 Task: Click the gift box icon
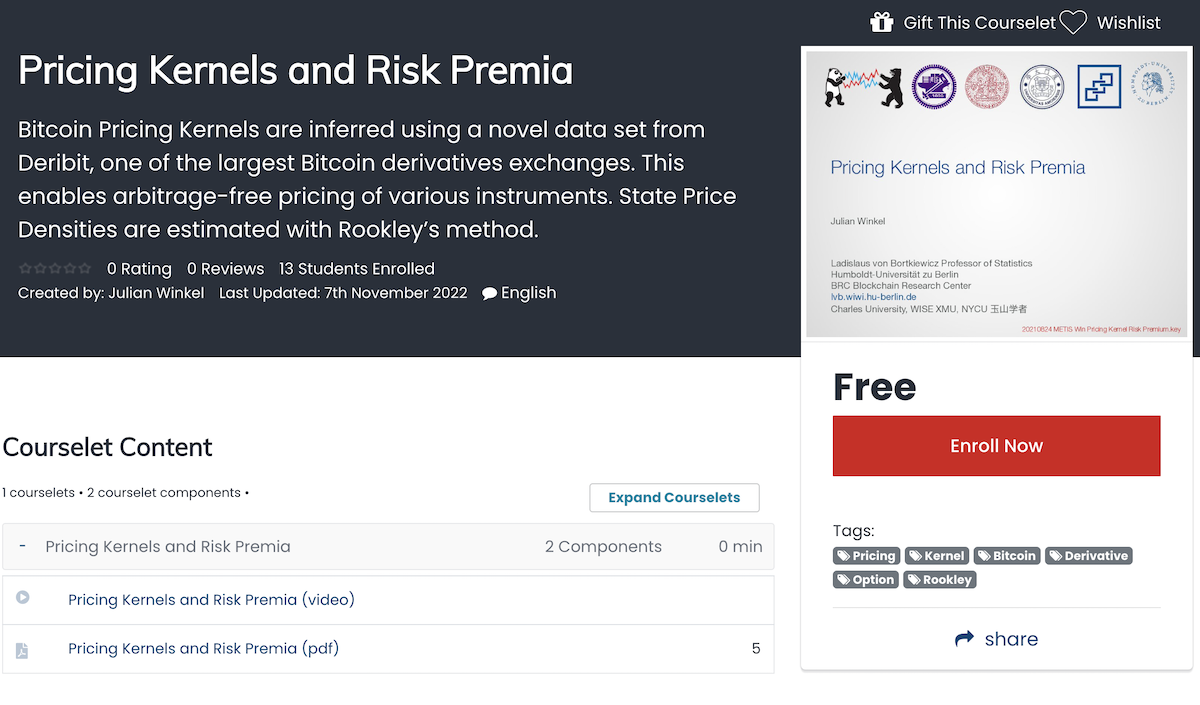coord(881,22)
